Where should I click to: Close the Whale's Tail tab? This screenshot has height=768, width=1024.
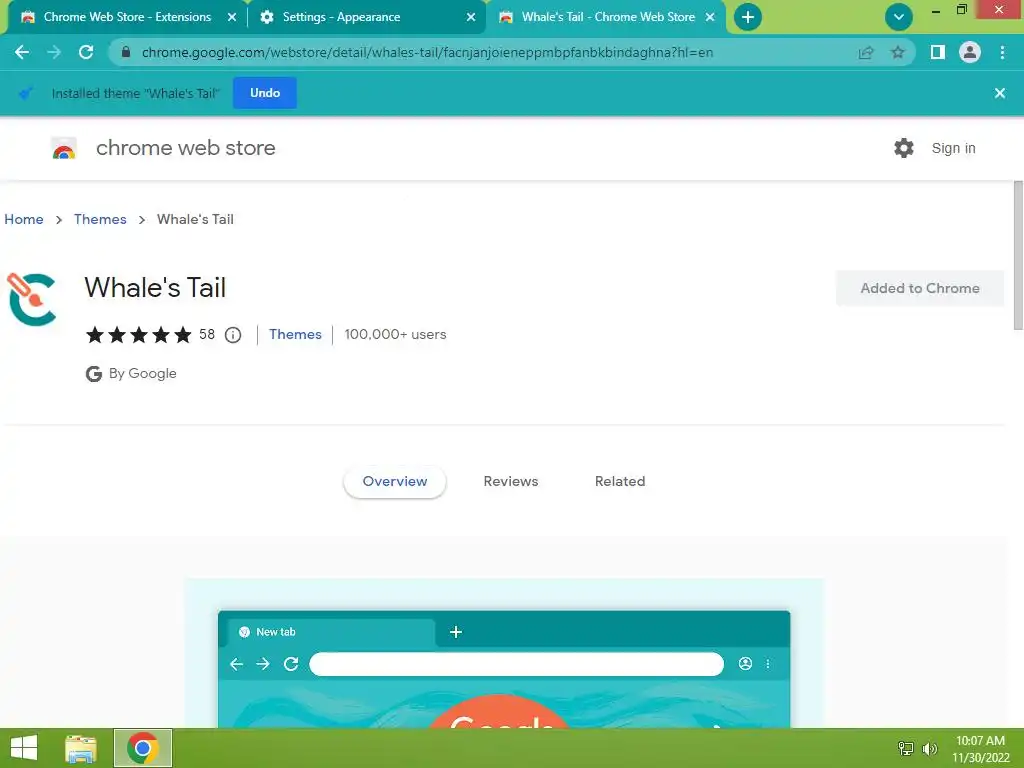(710, 17)
